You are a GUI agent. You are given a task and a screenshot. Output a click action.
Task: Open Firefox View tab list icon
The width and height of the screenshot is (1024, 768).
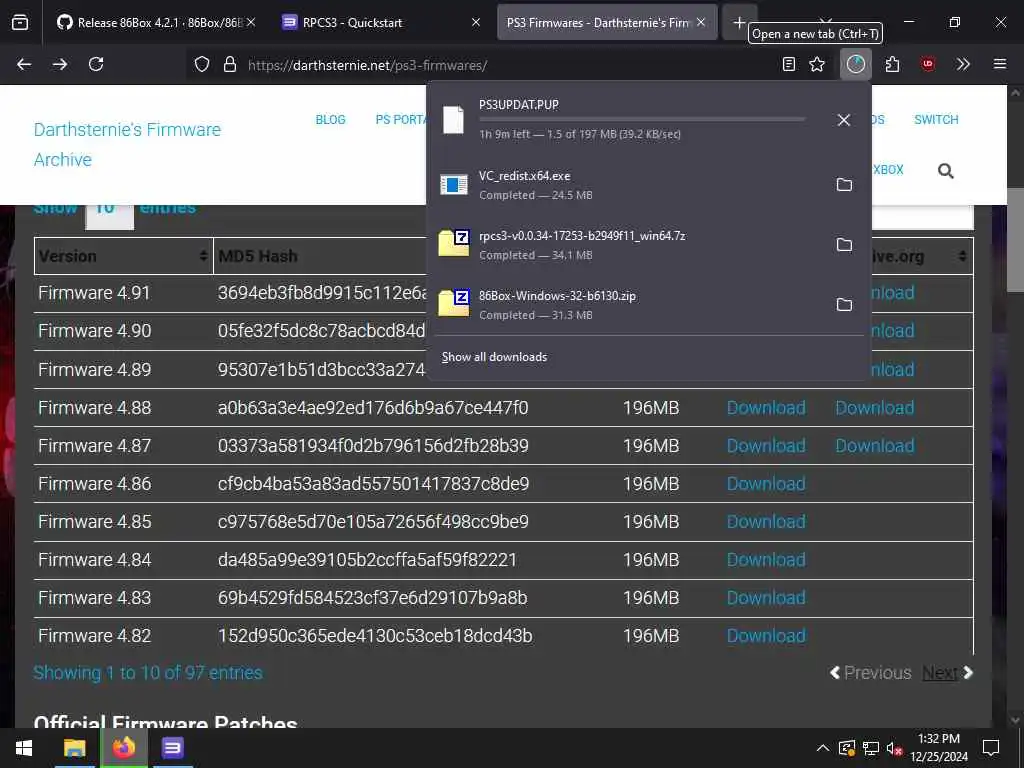20,22
